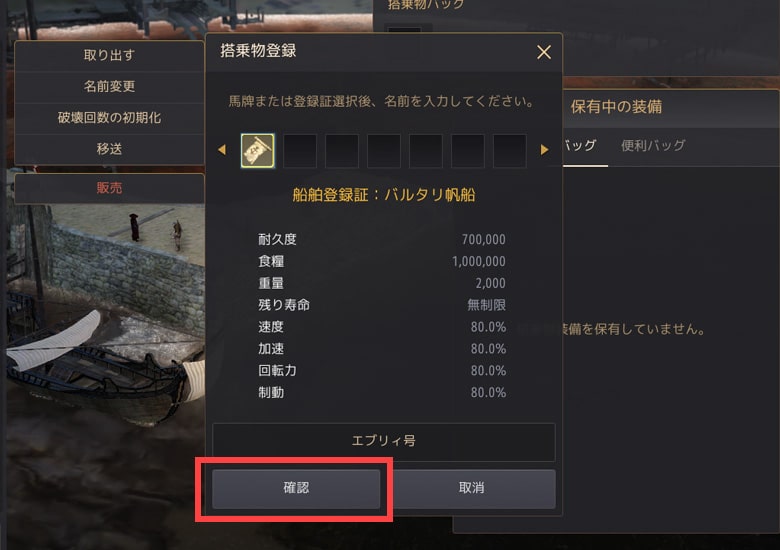This screenshot has height=550, width=780.
Task: Select the last empty item slot
Action: click(x=510, y=150)
